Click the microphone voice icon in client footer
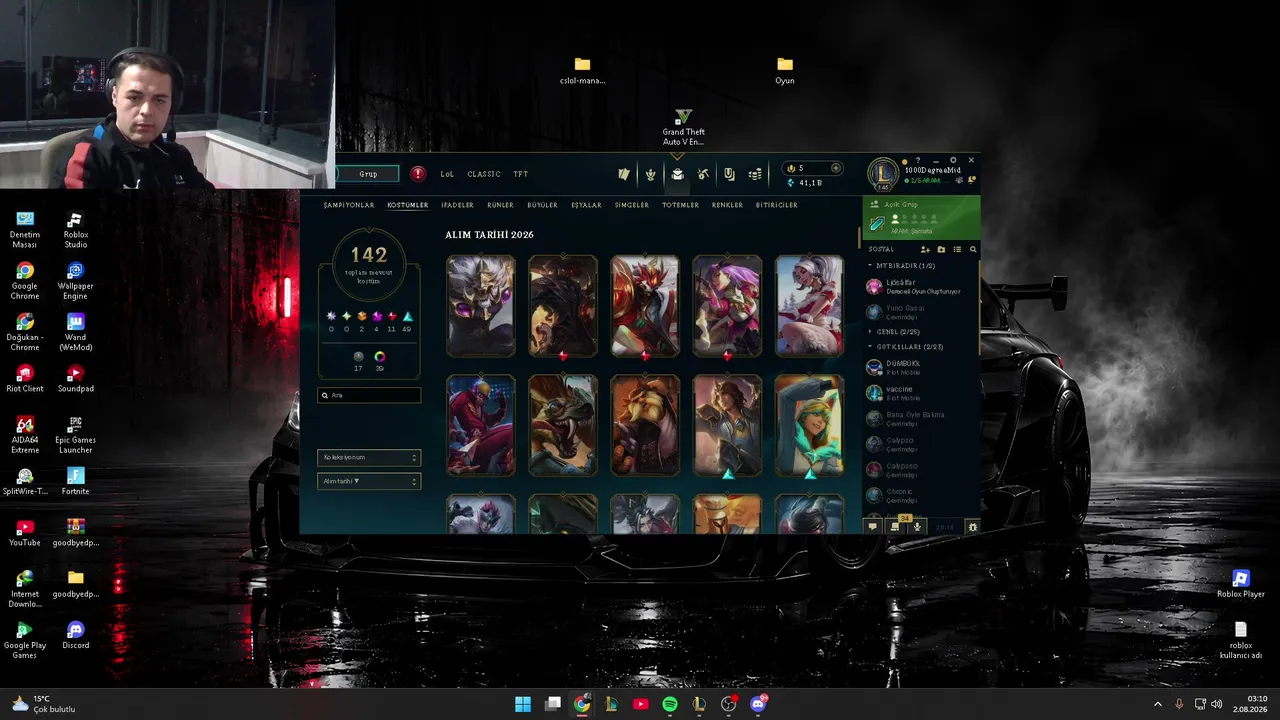 click(917, 526)
